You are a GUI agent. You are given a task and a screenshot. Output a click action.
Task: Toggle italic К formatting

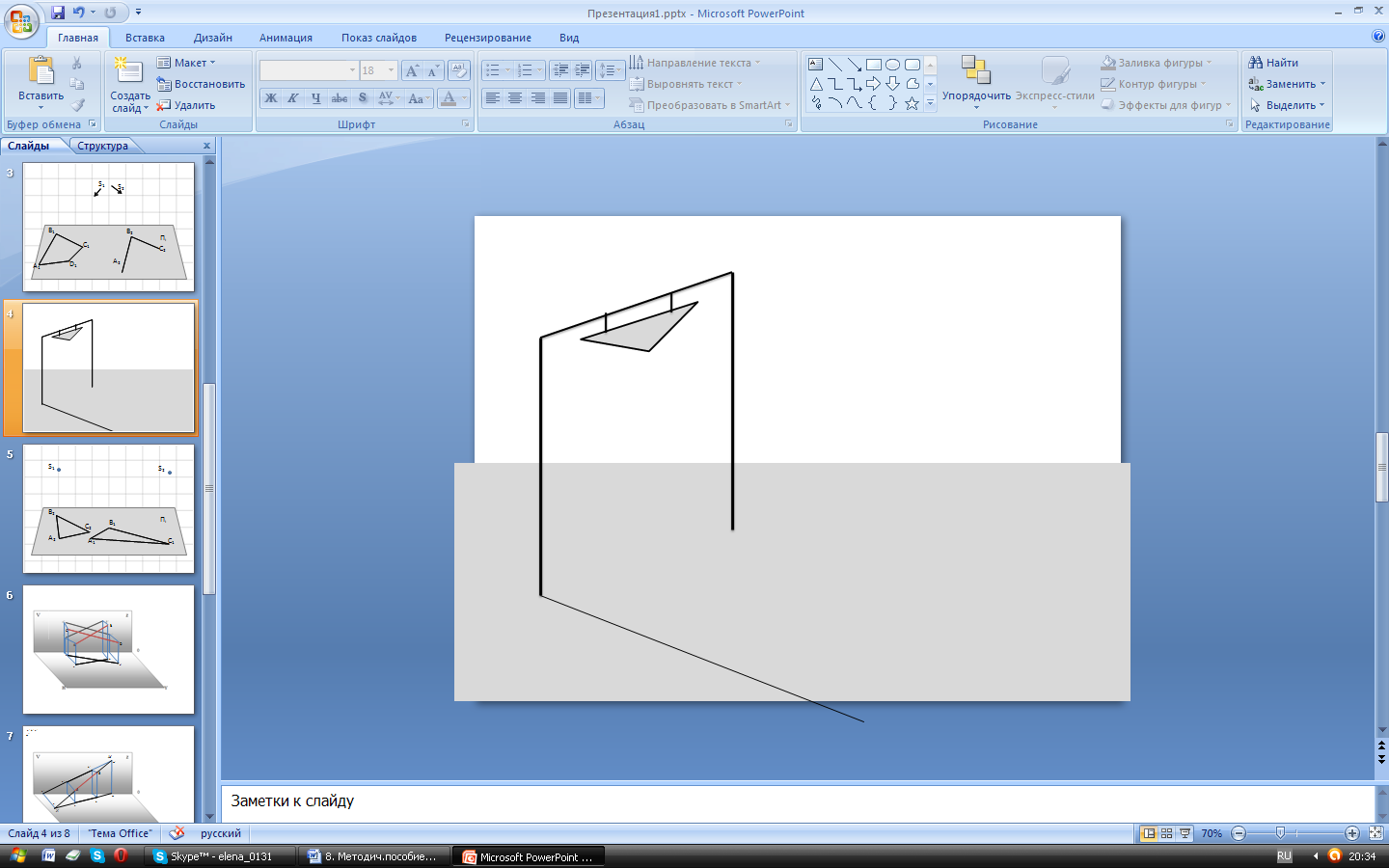293,98
